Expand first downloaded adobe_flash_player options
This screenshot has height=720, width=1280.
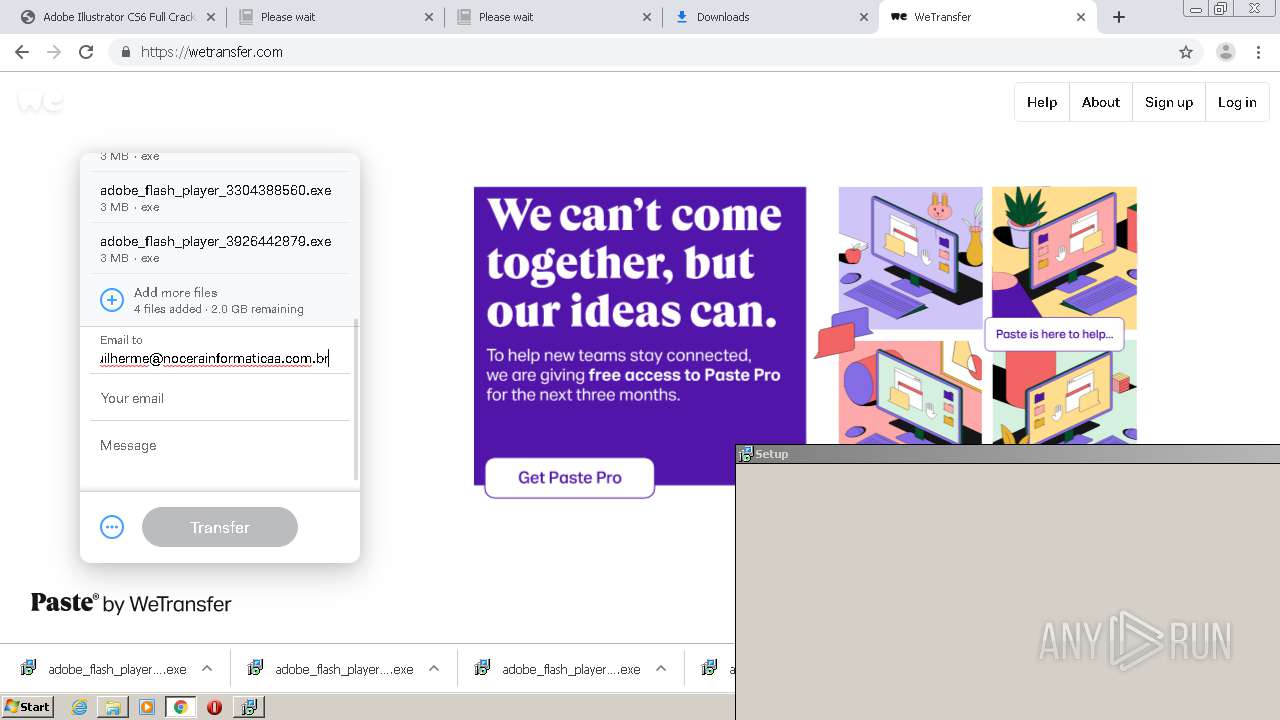click(x=207, y=669)
